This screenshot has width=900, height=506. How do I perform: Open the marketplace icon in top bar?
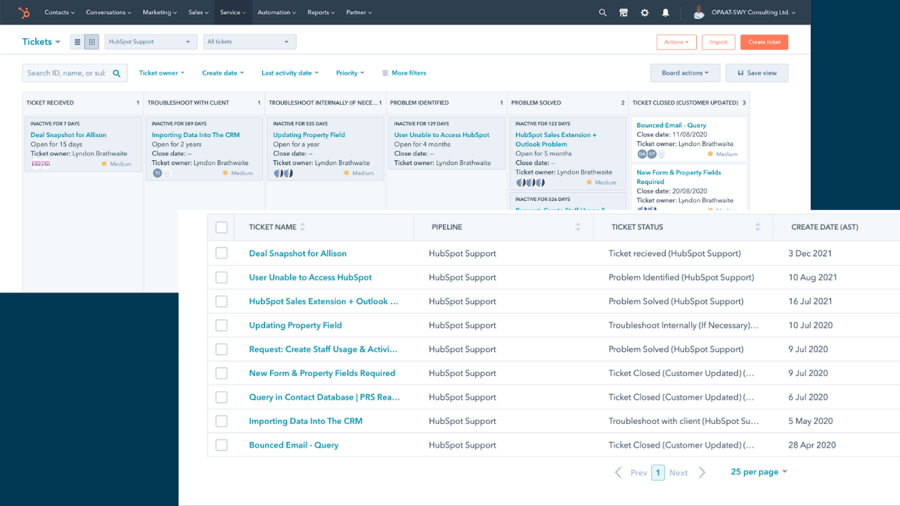point(623,12)
